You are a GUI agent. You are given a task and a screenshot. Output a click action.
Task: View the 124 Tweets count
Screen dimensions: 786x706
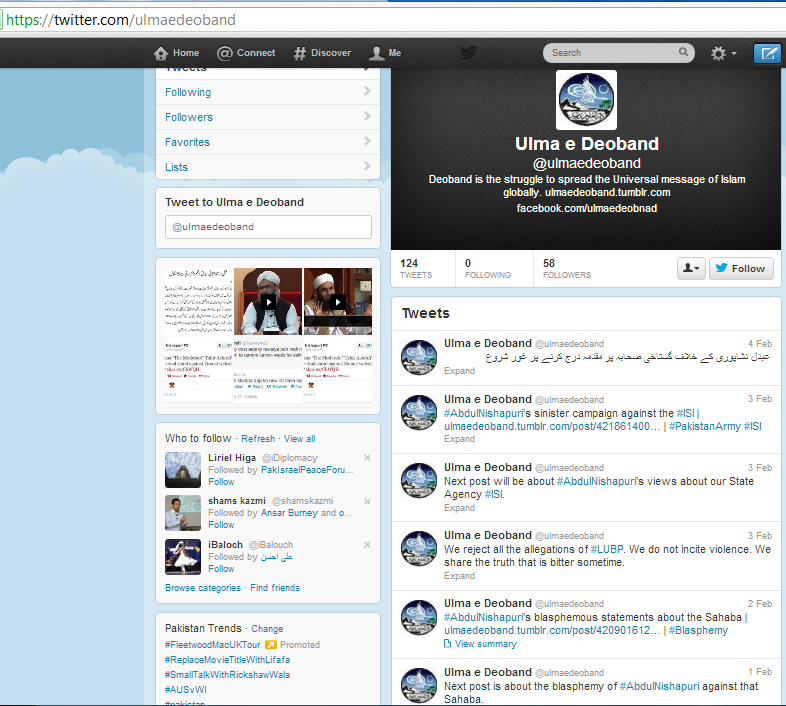click(416, 268)
